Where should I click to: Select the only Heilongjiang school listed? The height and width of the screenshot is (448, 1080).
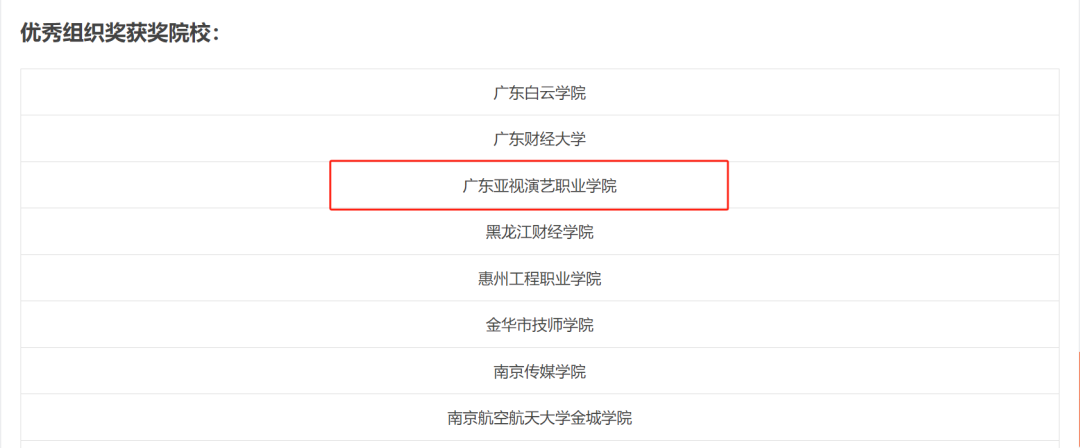539,232
